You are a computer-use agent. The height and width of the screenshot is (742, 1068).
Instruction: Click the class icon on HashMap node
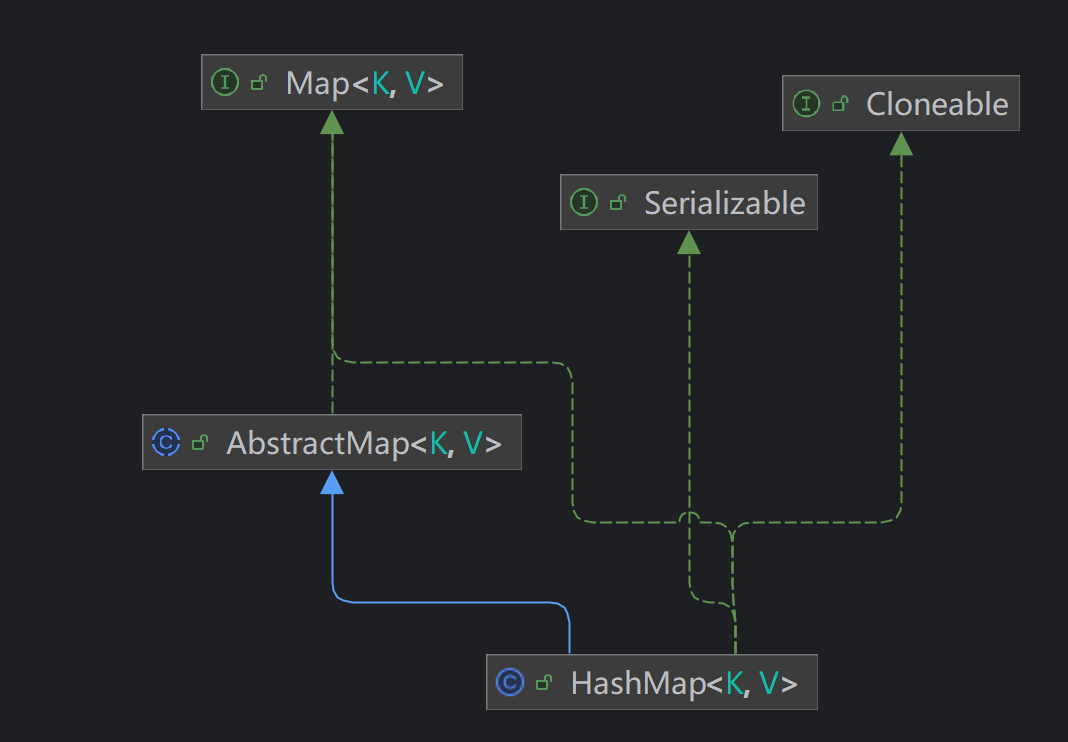510,682
